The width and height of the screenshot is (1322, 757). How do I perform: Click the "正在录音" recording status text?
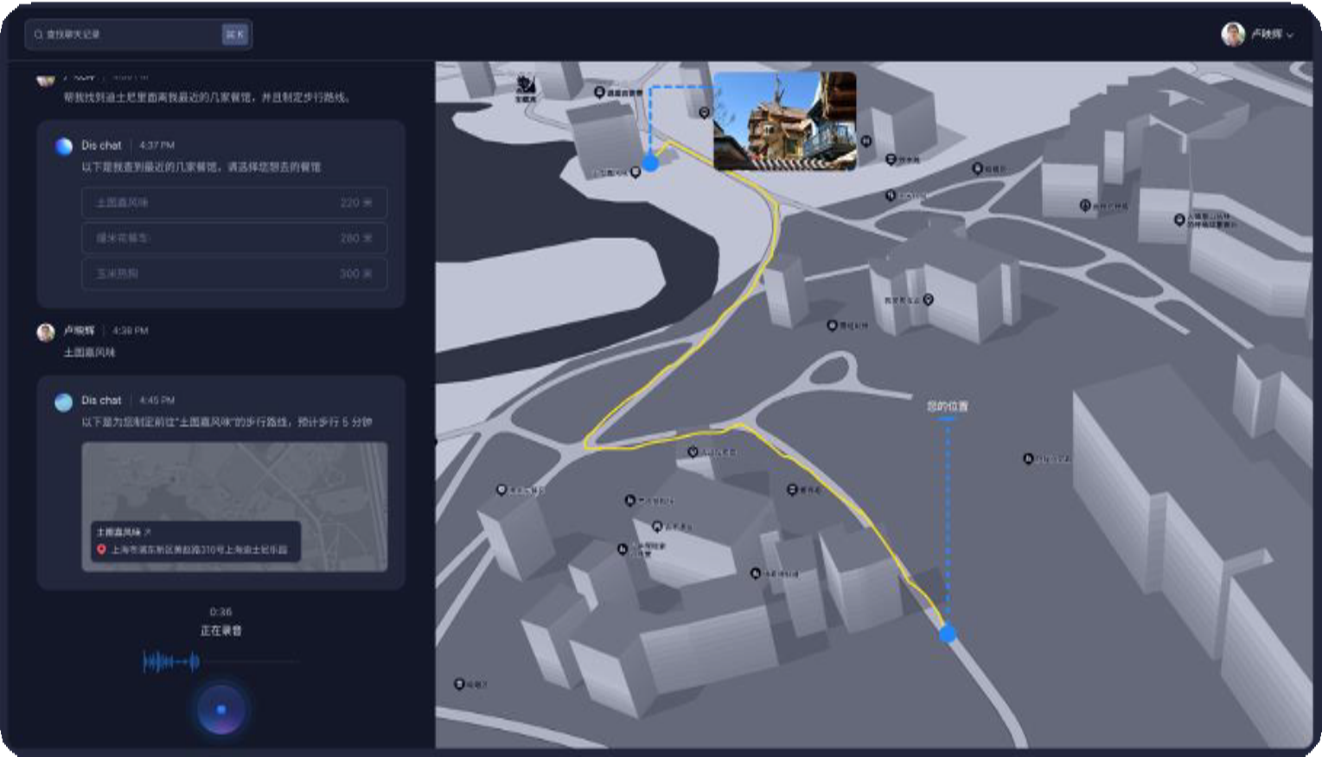[x=221, y=631]
